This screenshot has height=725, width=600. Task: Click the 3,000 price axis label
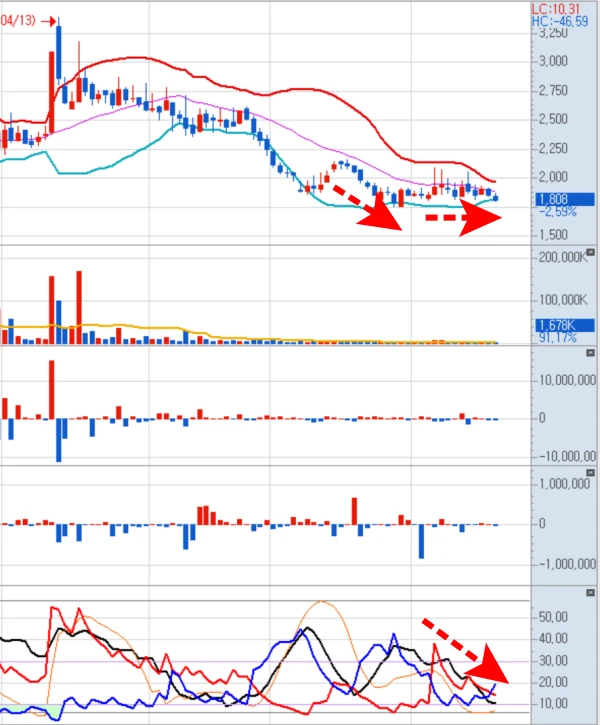pos(553,61)
